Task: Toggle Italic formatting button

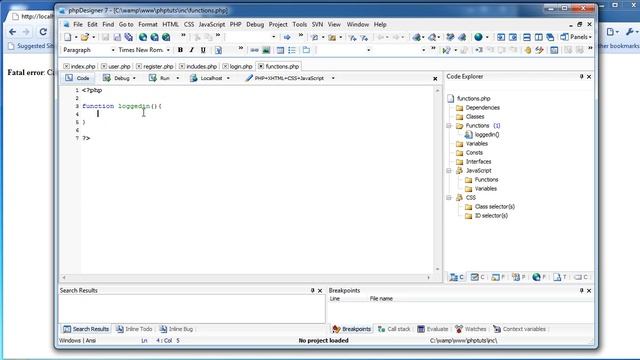Action: 191,50
